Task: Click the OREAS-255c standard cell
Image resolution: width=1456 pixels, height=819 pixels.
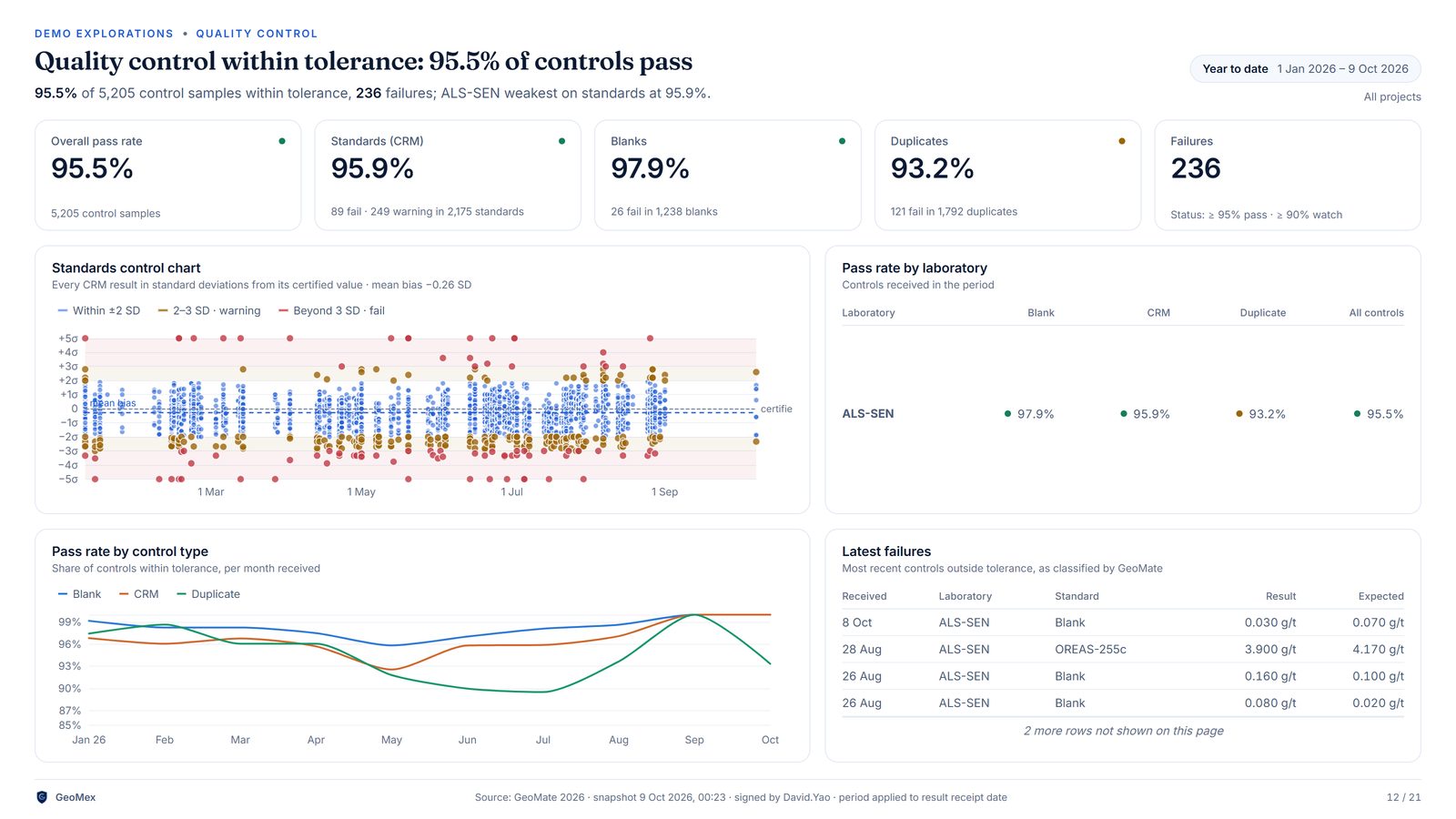Action: (1090, 650)
